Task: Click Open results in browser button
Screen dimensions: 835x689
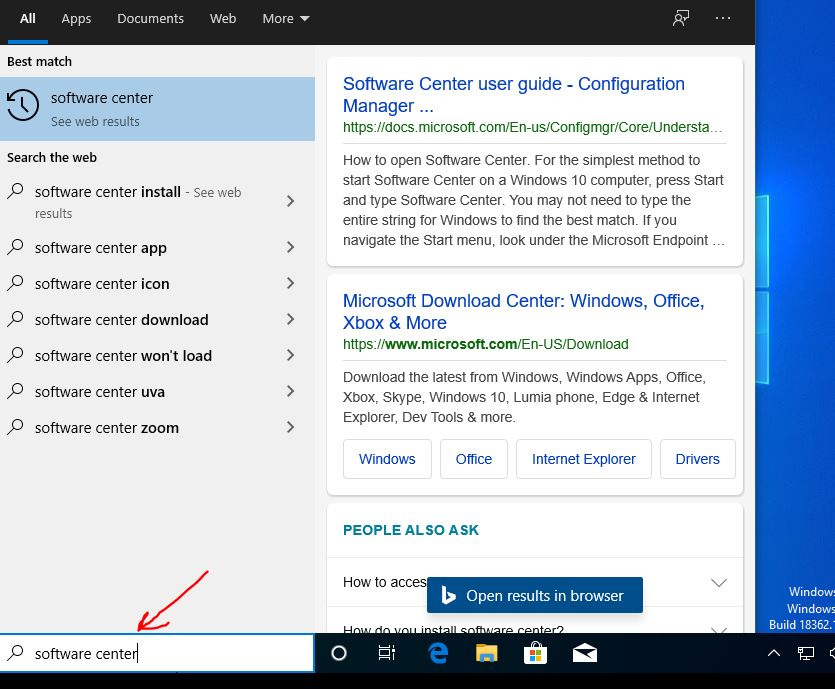Action: tap(534, 595)
